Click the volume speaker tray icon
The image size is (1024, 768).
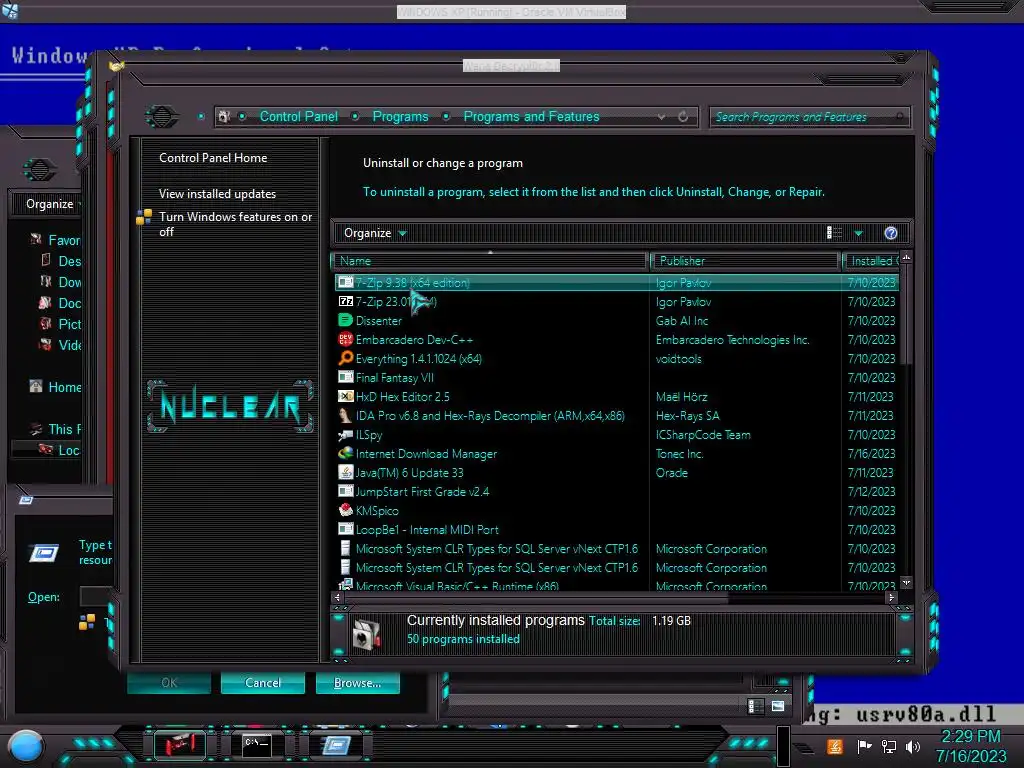pyautogui.click(x=913, y=746)
